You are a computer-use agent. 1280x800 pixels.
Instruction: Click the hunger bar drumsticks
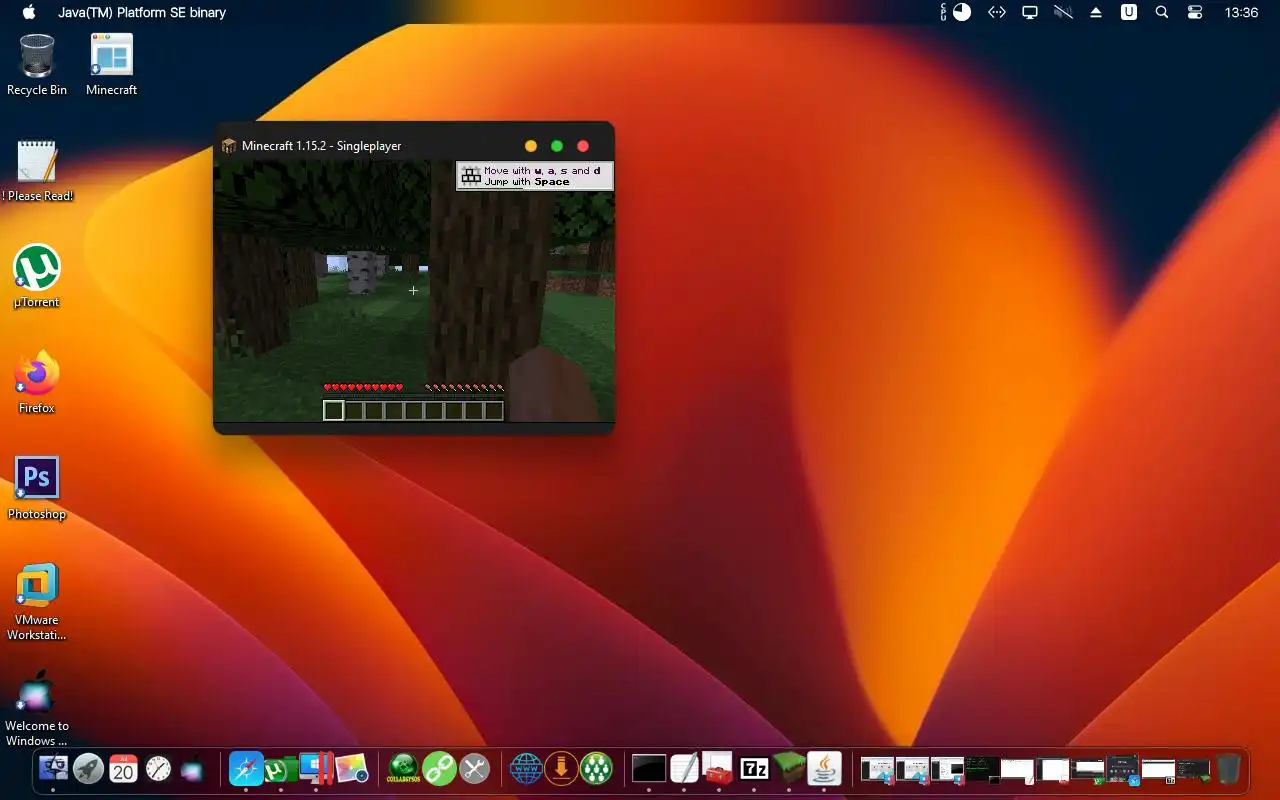(464, 388)
